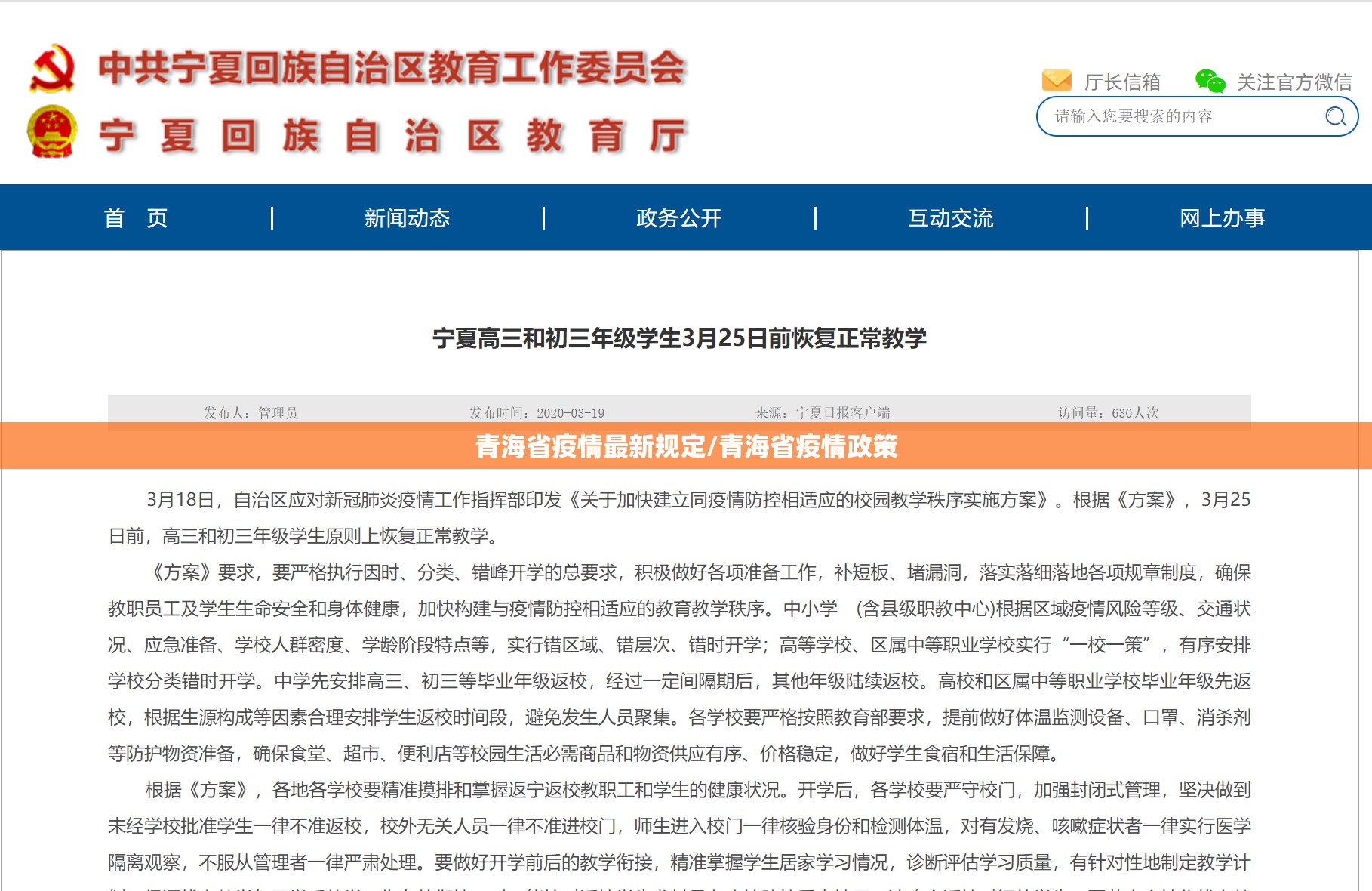The width and height of the screenshot is (1372, 891).
Task: Click the 访问量 630人次 visit counter
Action: click(1108, 413)
